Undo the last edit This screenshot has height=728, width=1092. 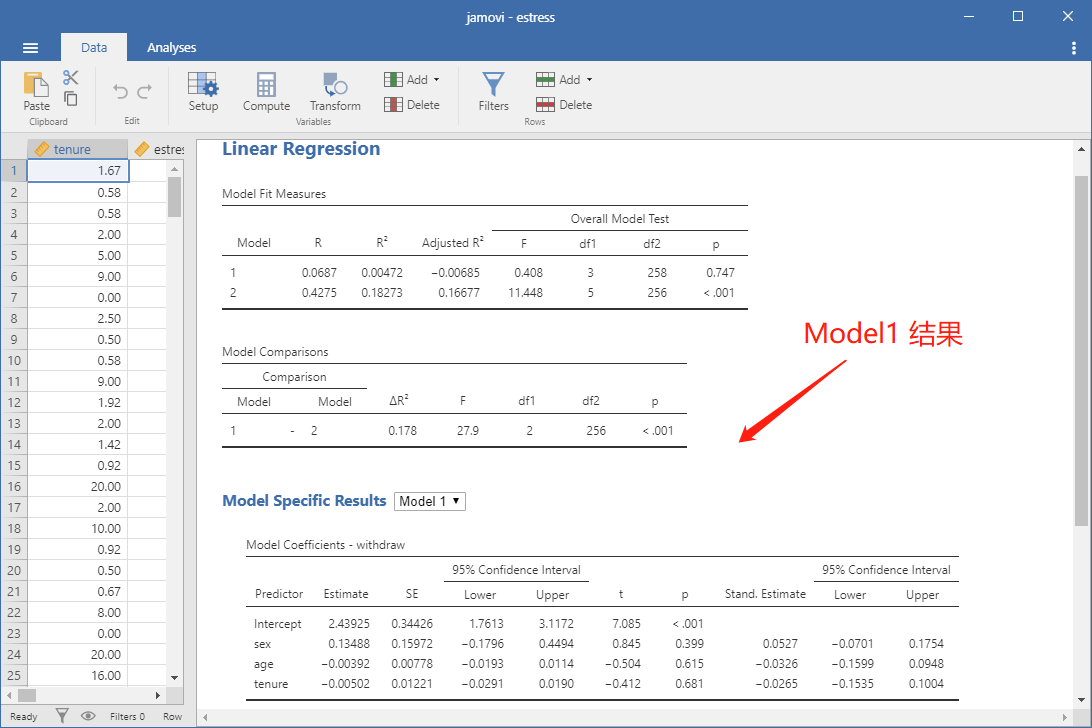120,91
